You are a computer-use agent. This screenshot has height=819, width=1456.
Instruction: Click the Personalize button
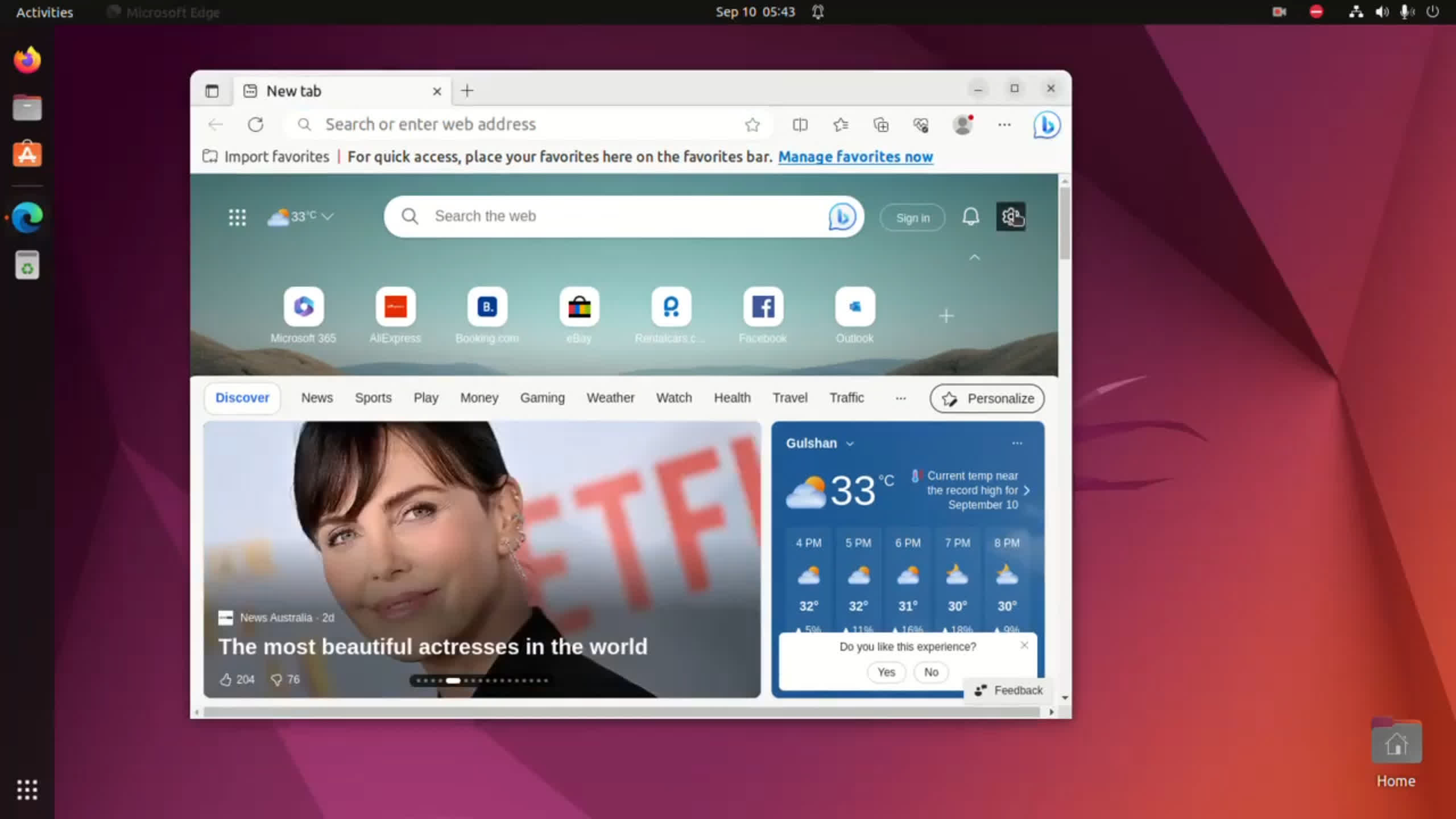(987, 399)
